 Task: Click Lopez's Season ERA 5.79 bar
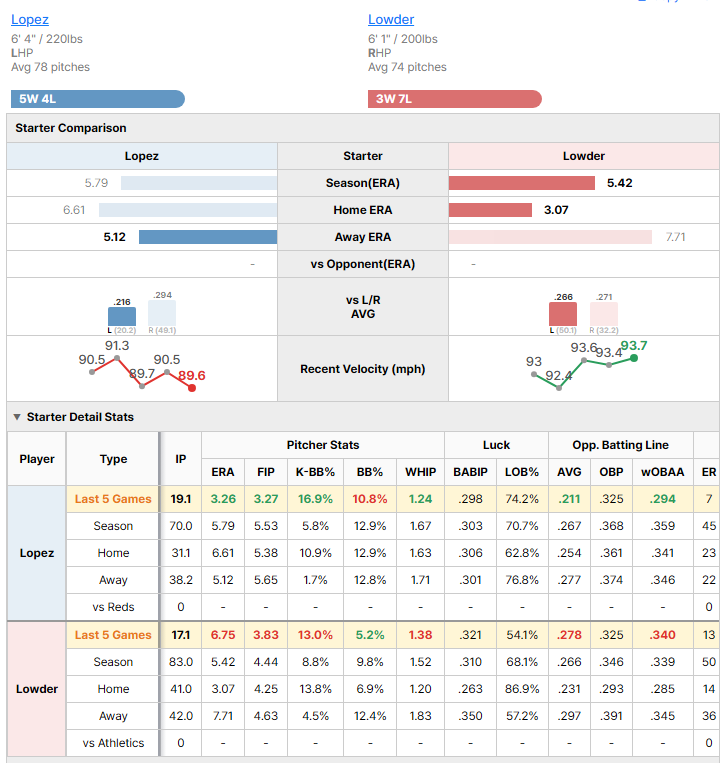pyautogui.click(x=199, y=183)
